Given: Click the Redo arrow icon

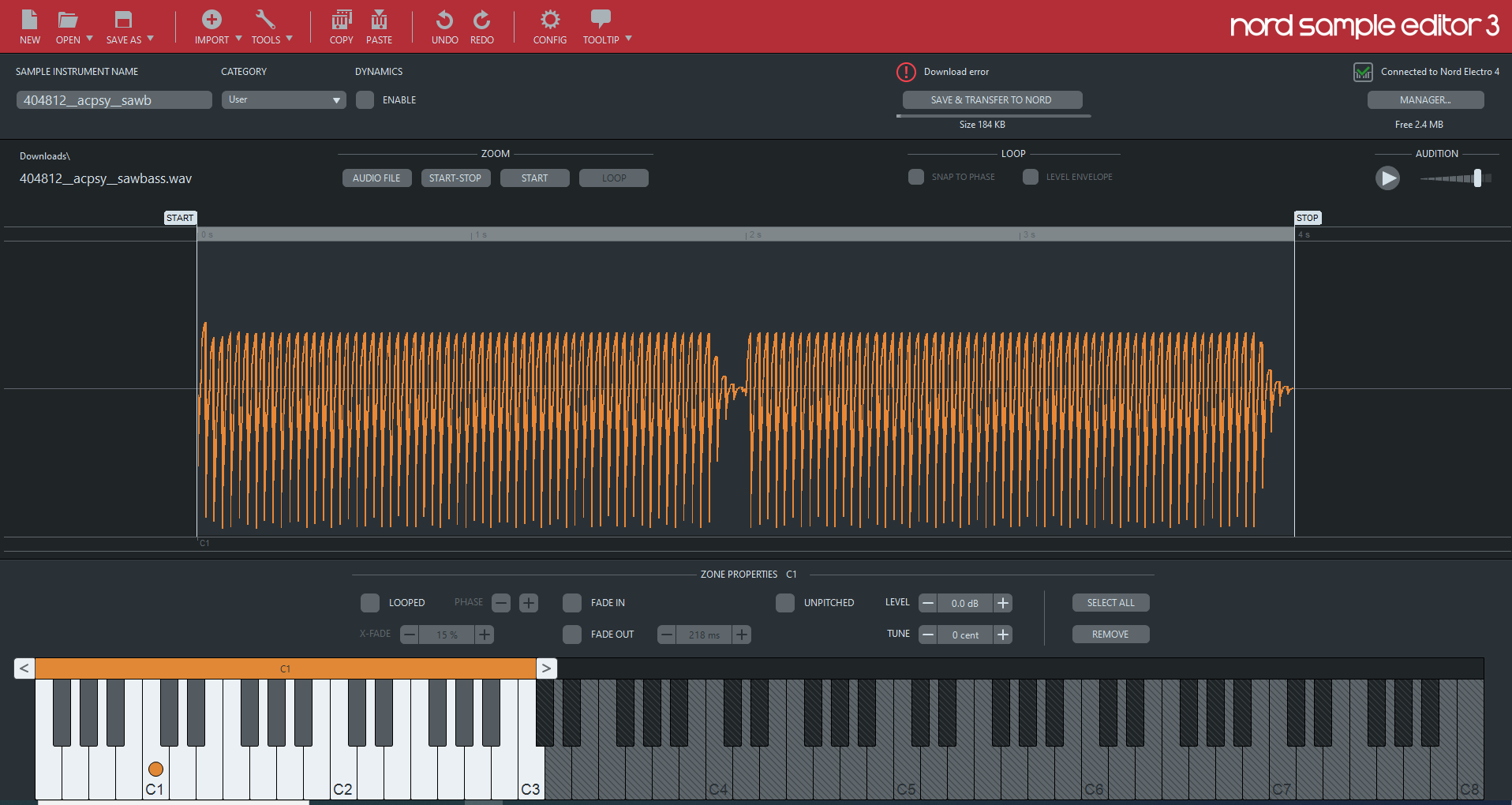Looking at the screenshot, I should point(481,21).
